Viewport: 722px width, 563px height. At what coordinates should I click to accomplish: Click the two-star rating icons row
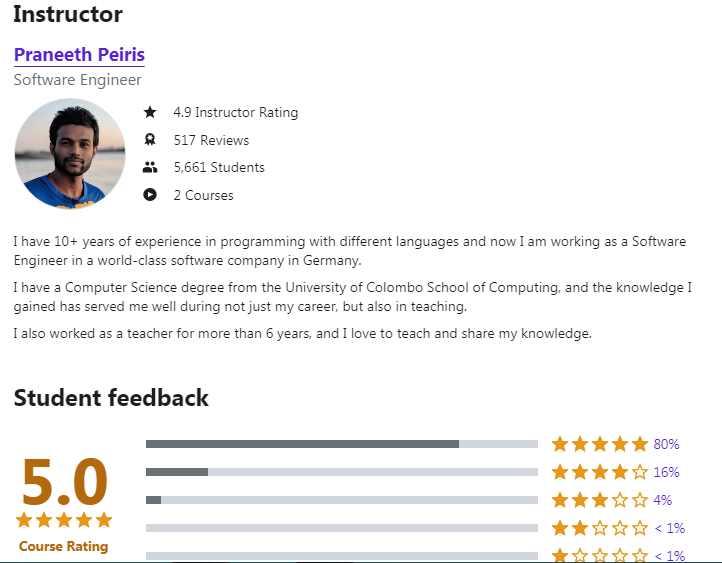click(x=600, y=528)
